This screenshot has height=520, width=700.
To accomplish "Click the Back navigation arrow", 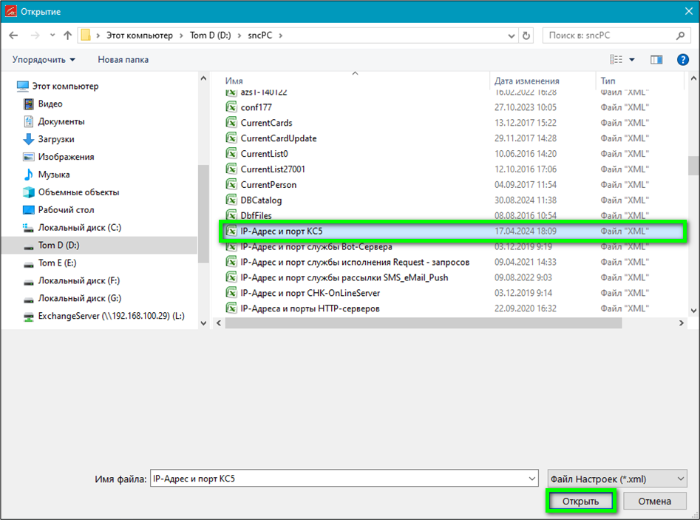I will [x=14, y=35].
